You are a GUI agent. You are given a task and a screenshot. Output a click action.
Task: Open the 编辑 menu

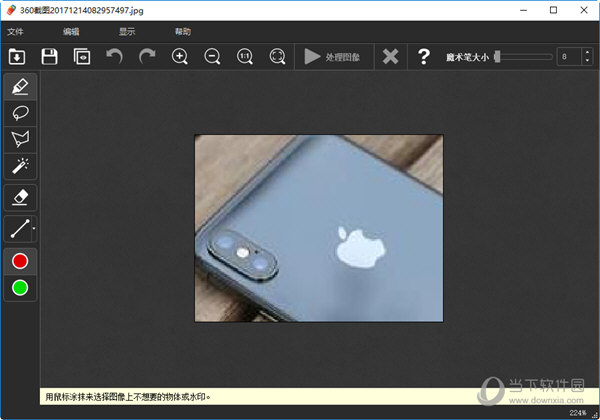pos(71,32)
